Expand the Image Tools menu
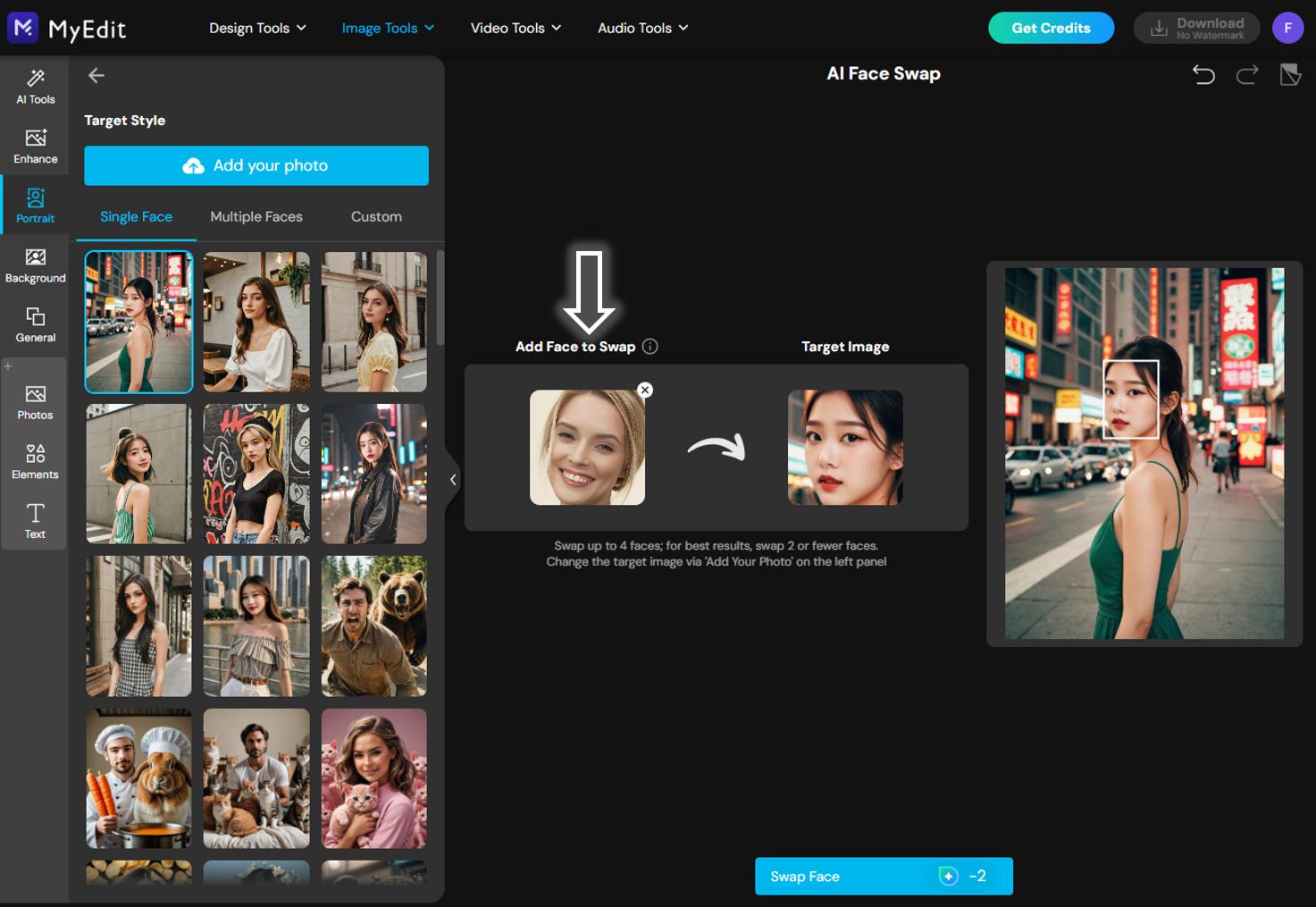This screenshot has width=1316, height=907. (x=388, y=28)
